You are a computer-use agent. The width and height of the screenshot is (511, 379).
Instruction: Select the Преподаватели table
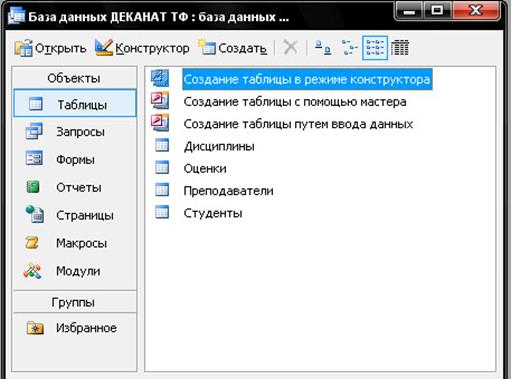228,191
